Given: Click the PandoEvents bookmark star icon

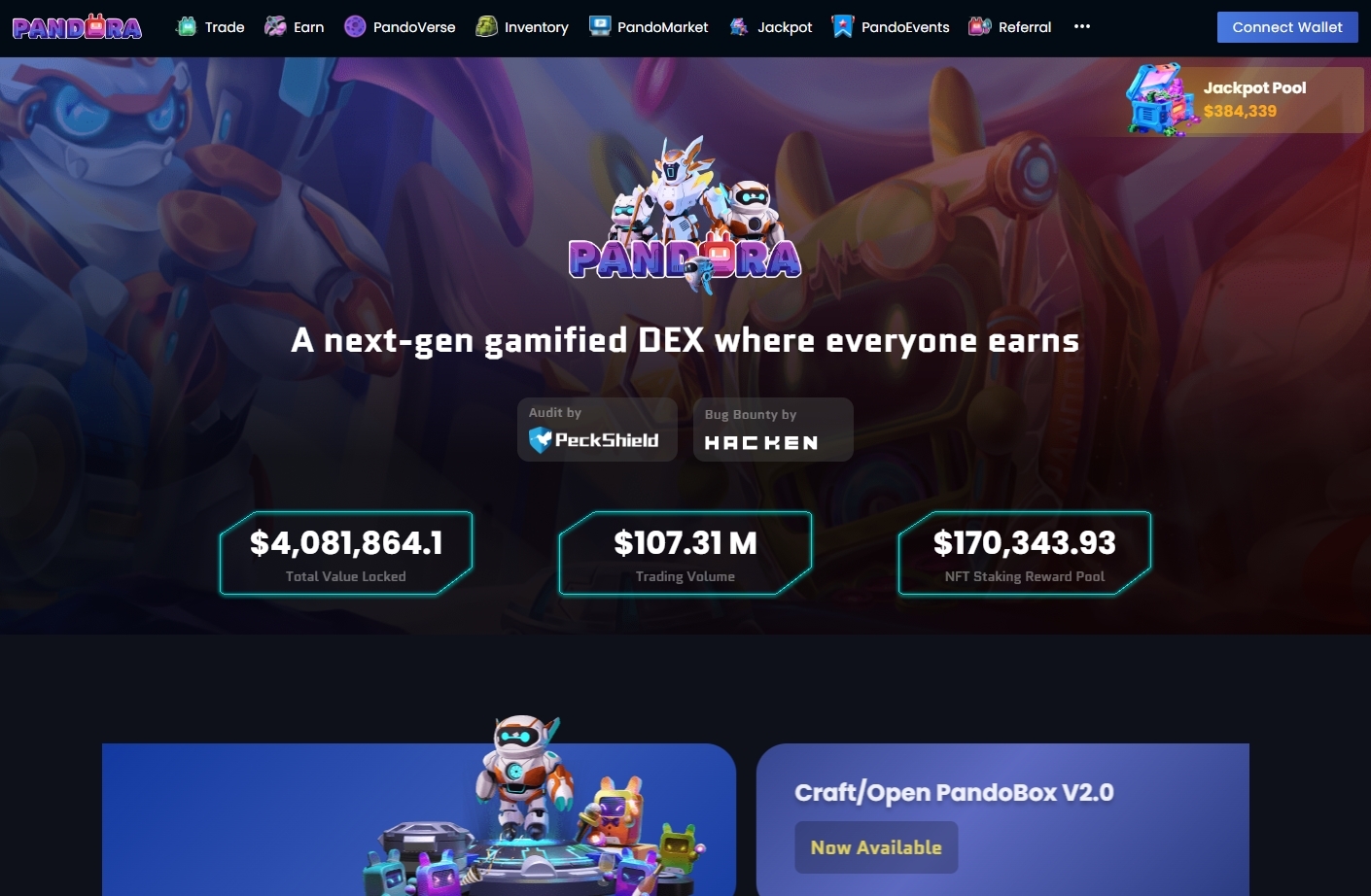Looking at the screenshot, I should pos(843,27).
